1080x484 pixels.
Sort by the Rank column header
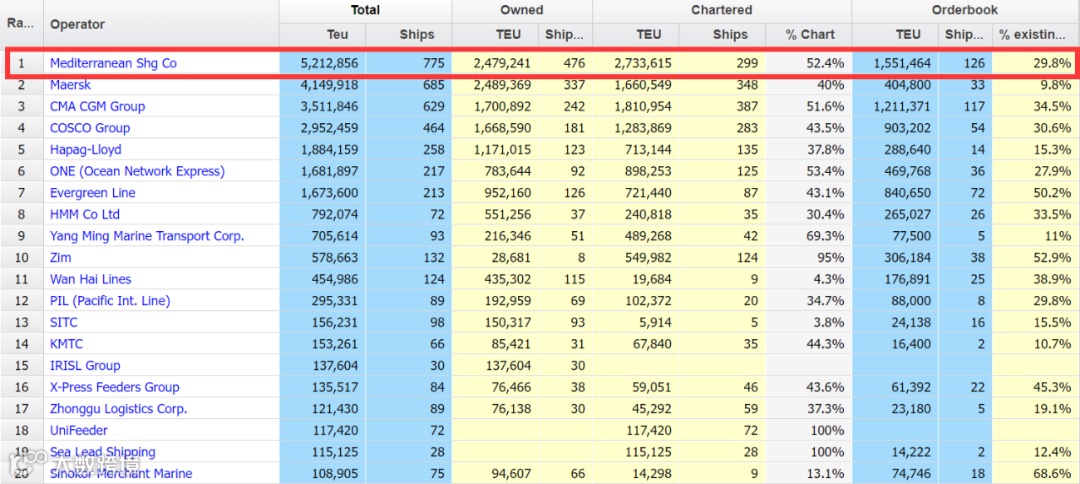pyautogui.click(x=21, y=24)
